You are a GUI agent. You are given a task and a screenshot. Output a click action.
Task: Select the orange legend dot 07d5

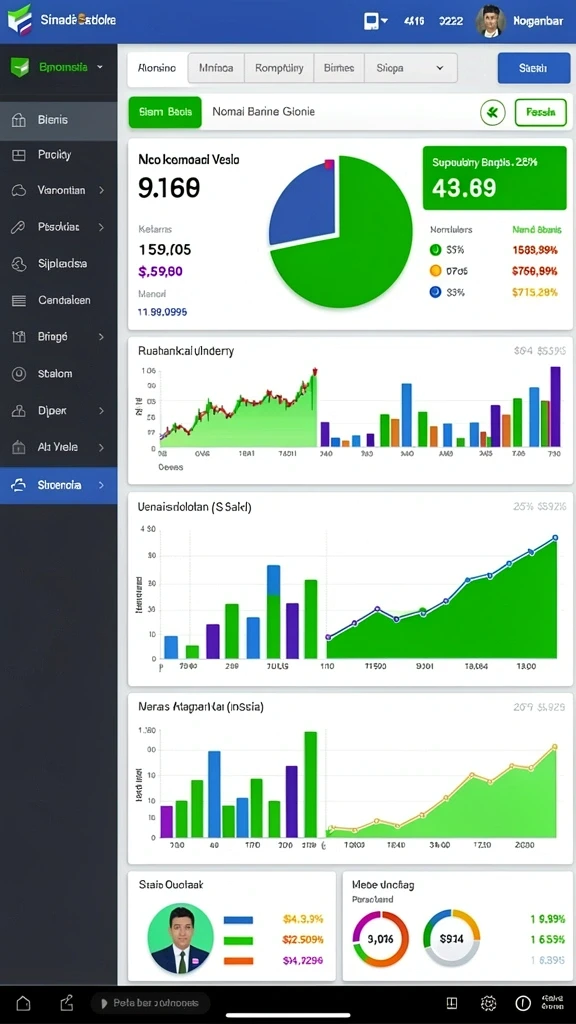[436, 270]
